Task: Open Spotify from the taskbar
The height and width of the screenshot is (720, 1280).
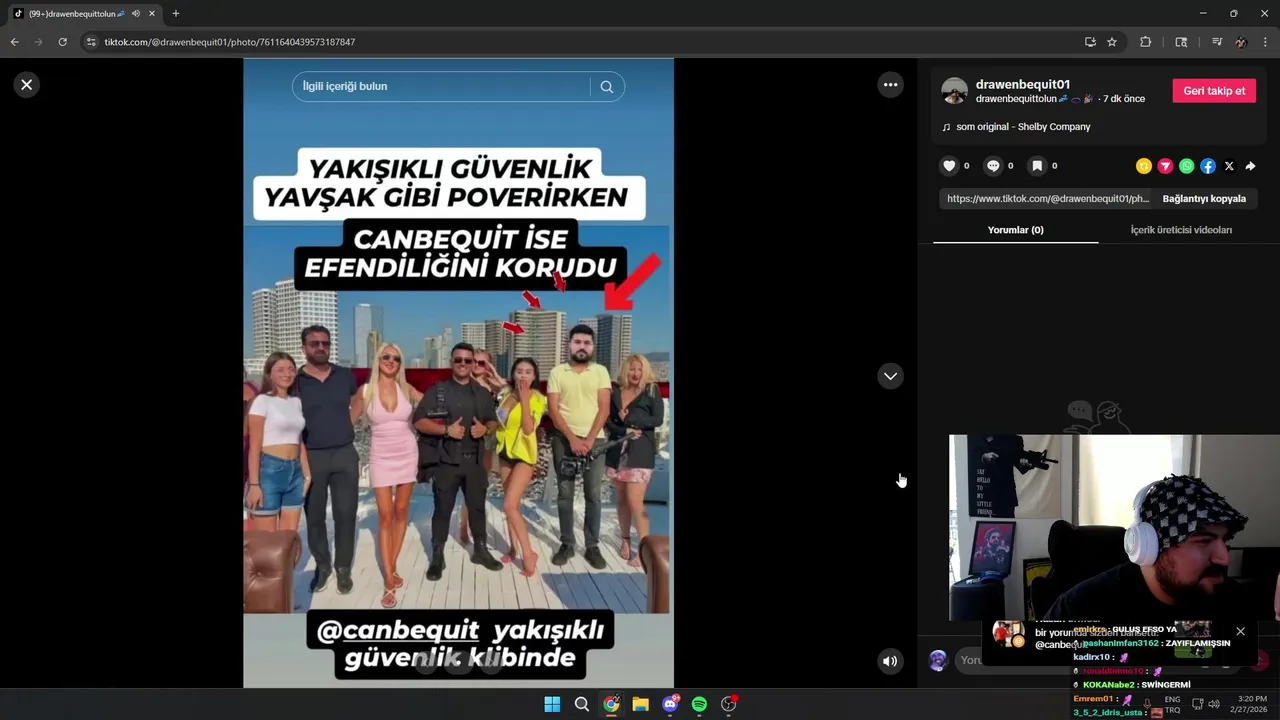Action: [699, 704]
